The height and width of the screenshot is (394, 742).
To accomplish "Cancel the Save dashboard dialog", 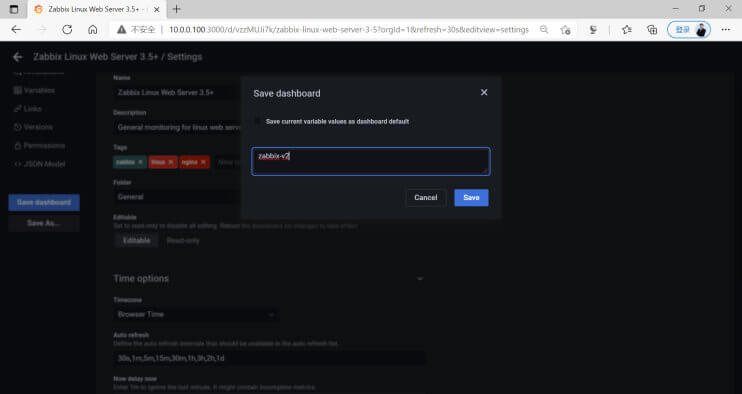I will click(425, 198).
